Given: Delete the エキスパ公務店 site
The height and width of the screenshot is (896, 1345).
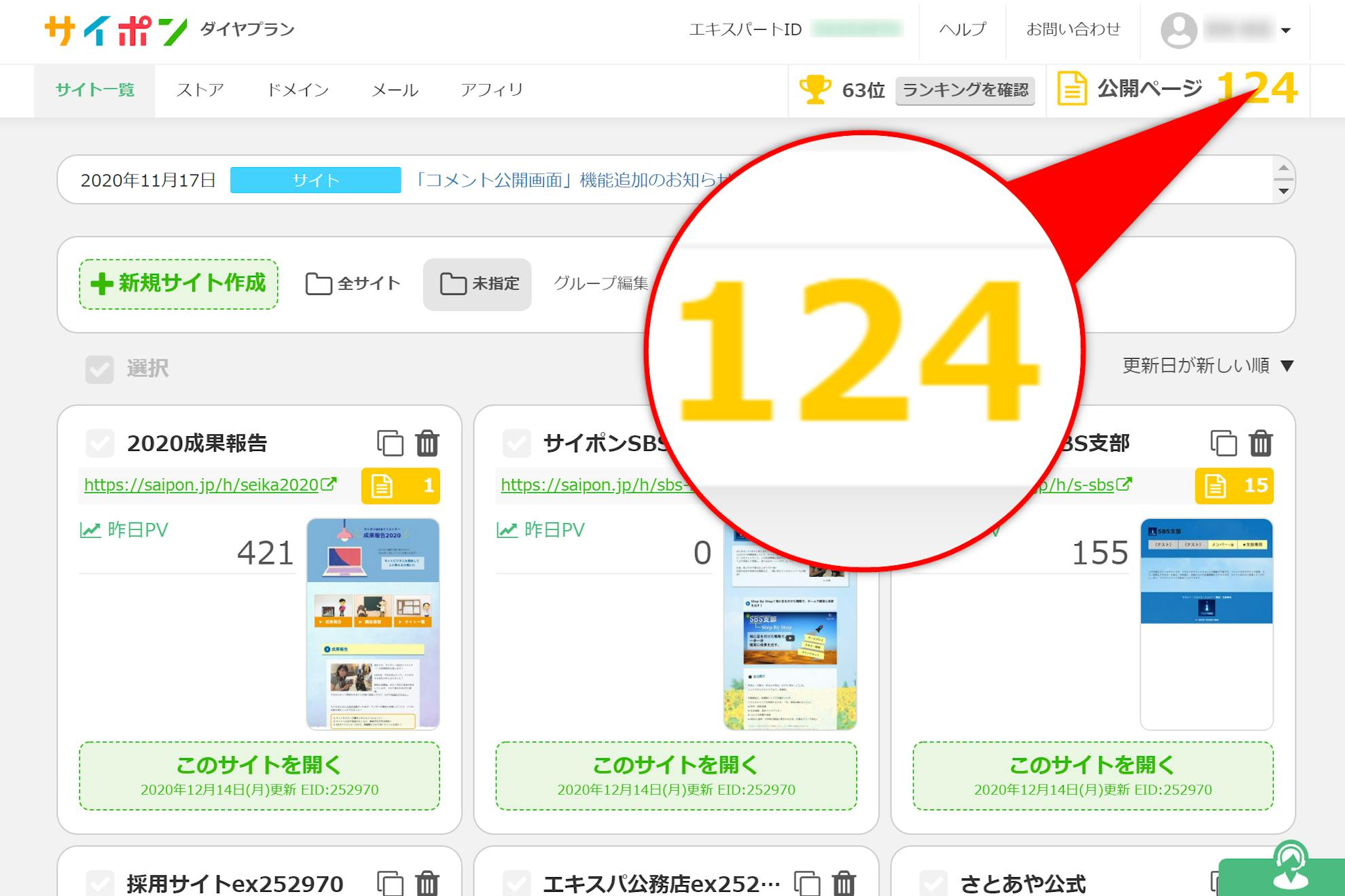Looking at the screenshot, I should pyautogui.click(x=844, y=883).
